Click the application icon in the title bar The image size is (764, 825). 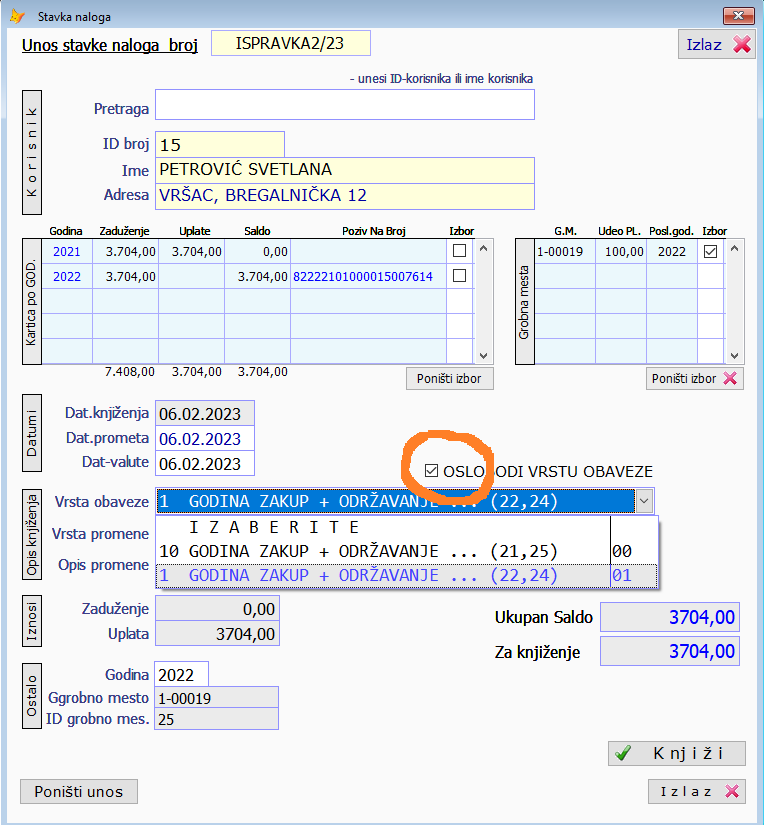(x=17, y=16)
